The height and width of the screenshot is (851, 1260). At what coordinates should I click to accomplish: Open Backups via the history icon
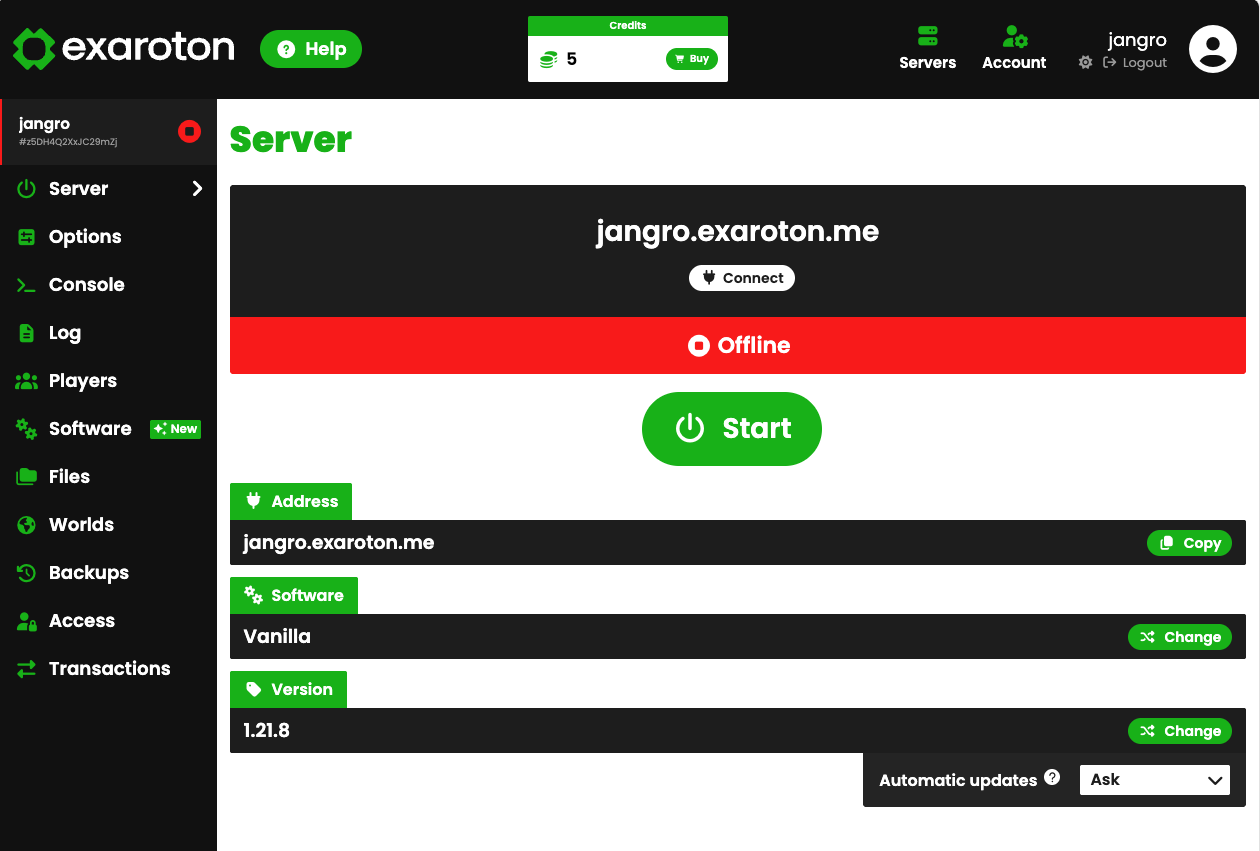click(27, 572)
